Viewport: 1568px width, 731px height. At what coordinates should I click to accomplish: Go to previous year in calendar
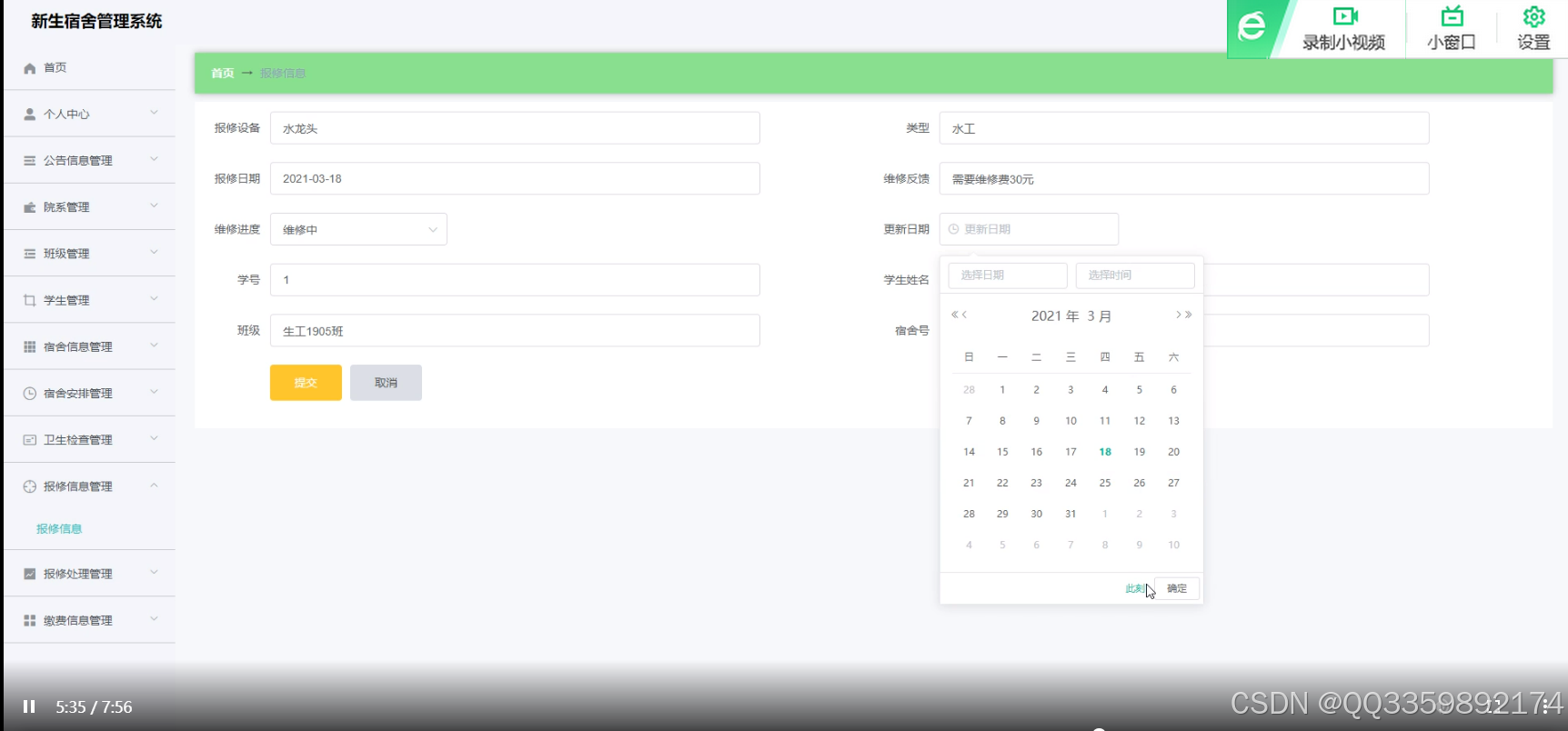954,315
